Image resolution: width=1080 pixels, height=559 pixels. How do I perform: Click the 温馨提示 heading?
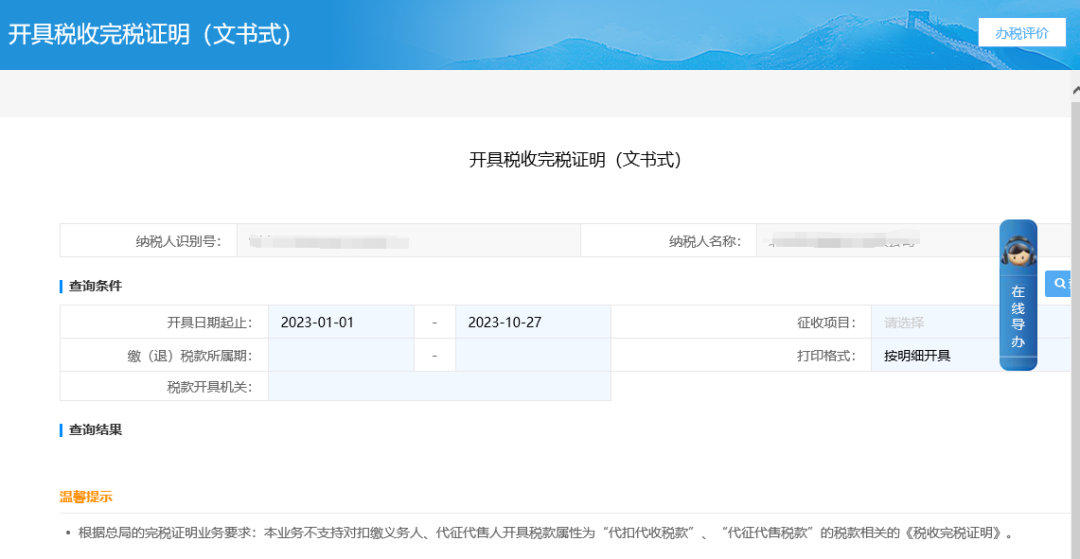[86, 497]
